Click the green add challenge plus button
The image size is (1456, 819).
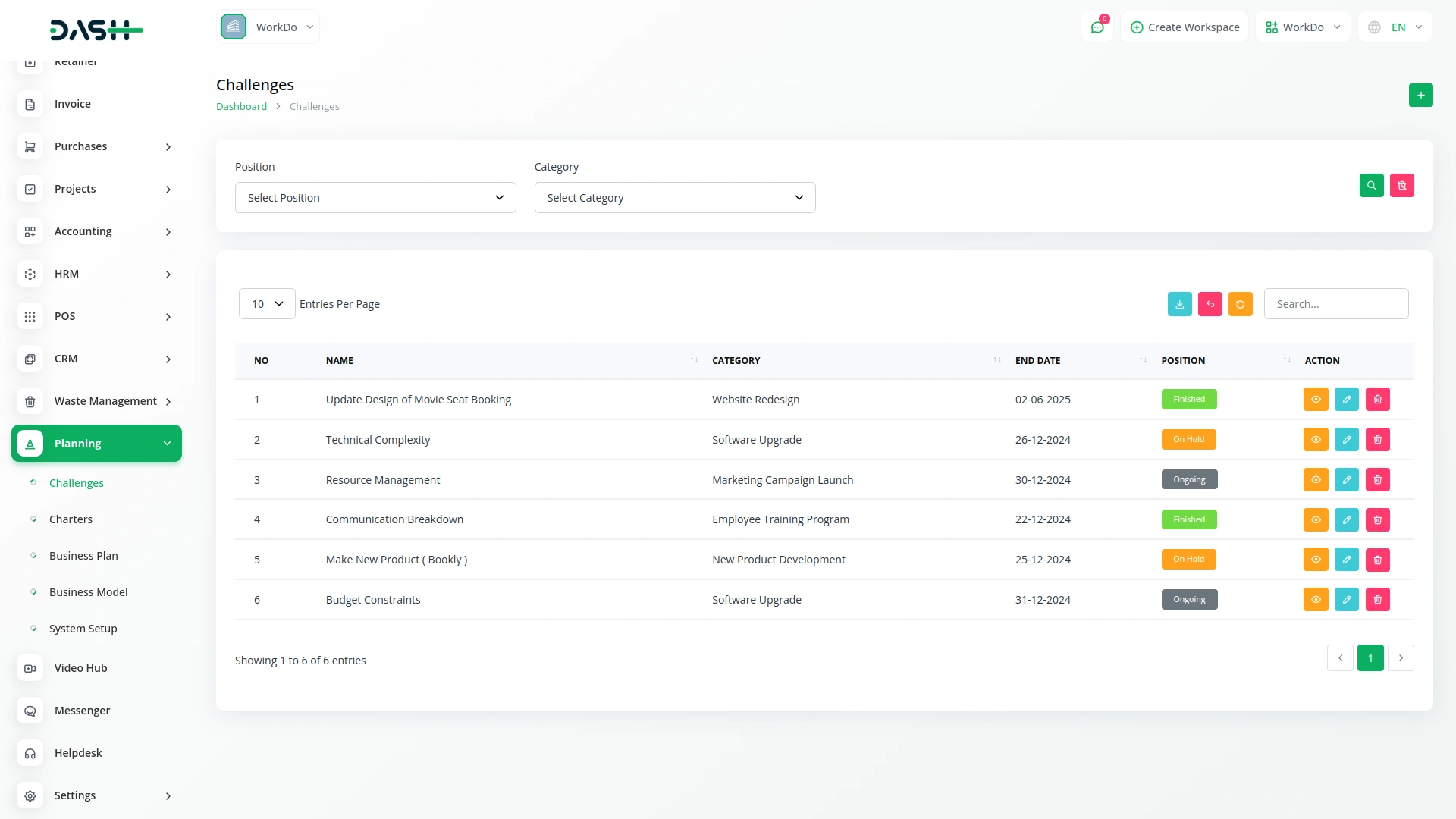pyautogui.click(x=1420, y=96)
